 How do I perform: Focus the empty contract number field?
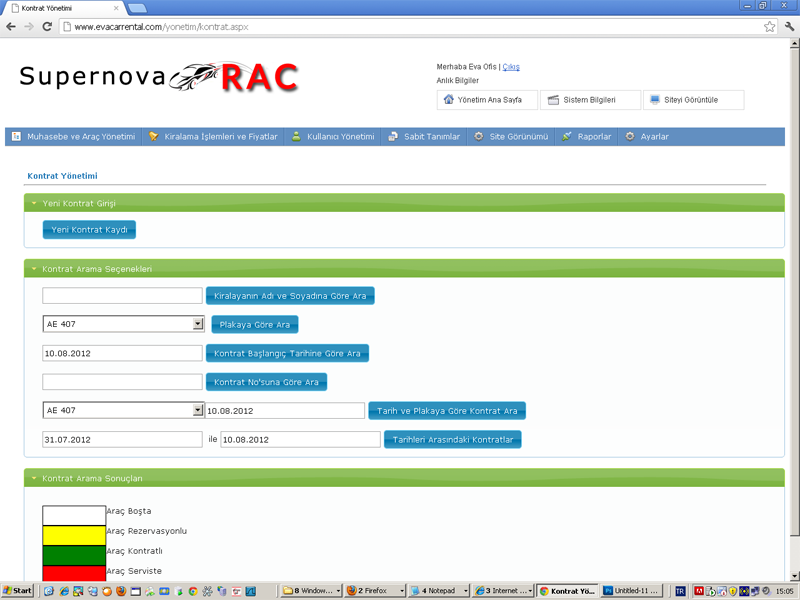coord(122,382)
